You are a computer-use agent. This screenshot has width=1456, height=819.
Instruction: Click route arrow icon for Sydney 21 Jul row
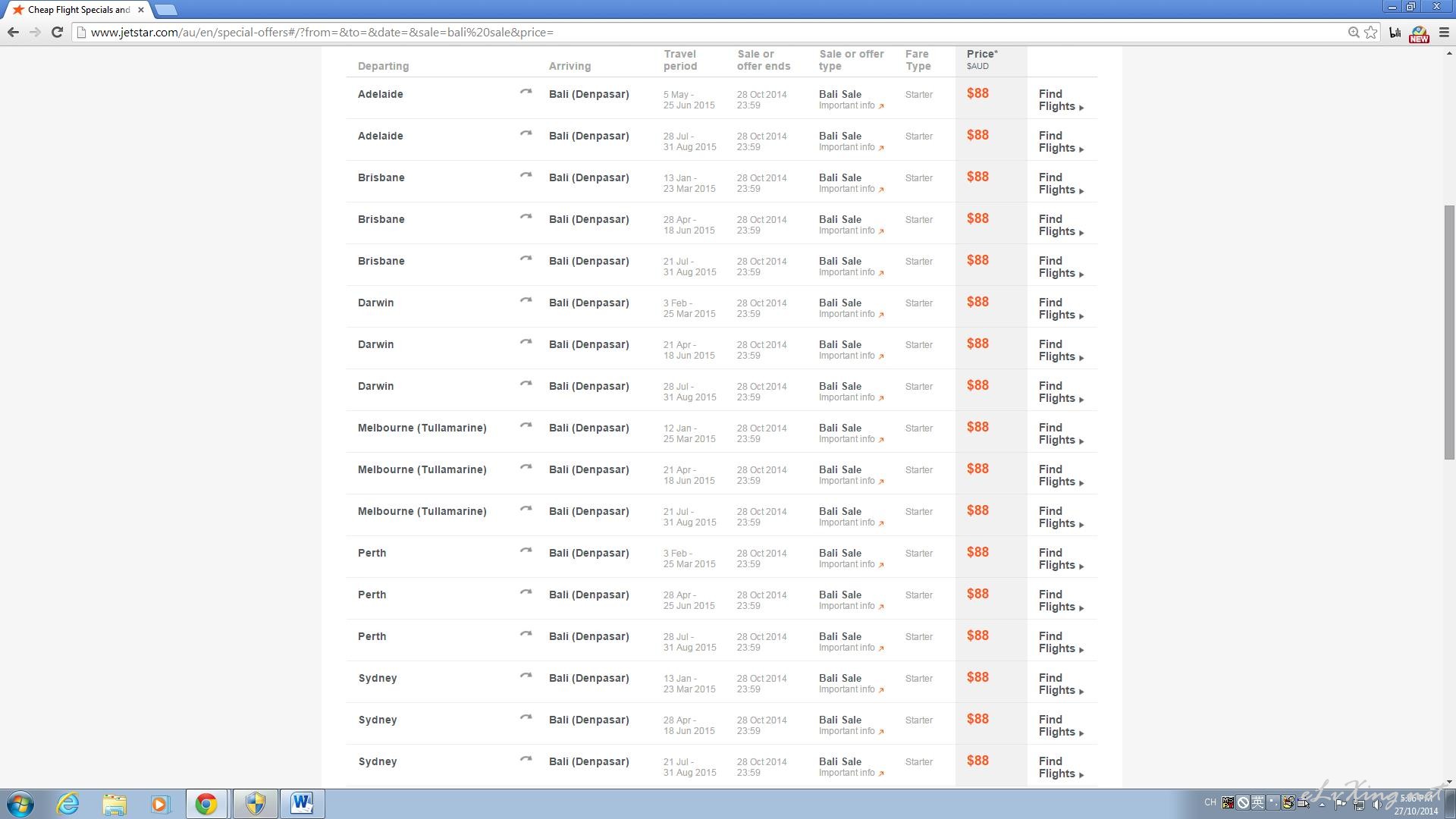coord(526,759)
